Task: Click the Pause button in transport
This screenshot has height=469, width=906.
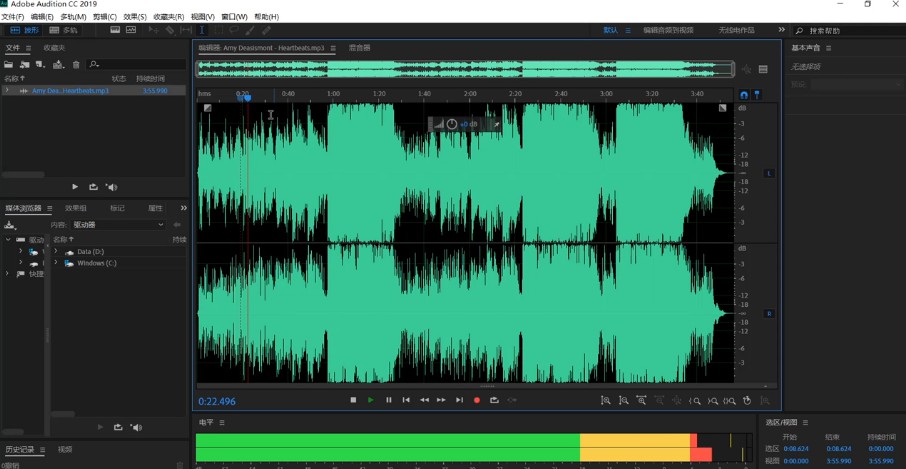Action: click(389, 400)
